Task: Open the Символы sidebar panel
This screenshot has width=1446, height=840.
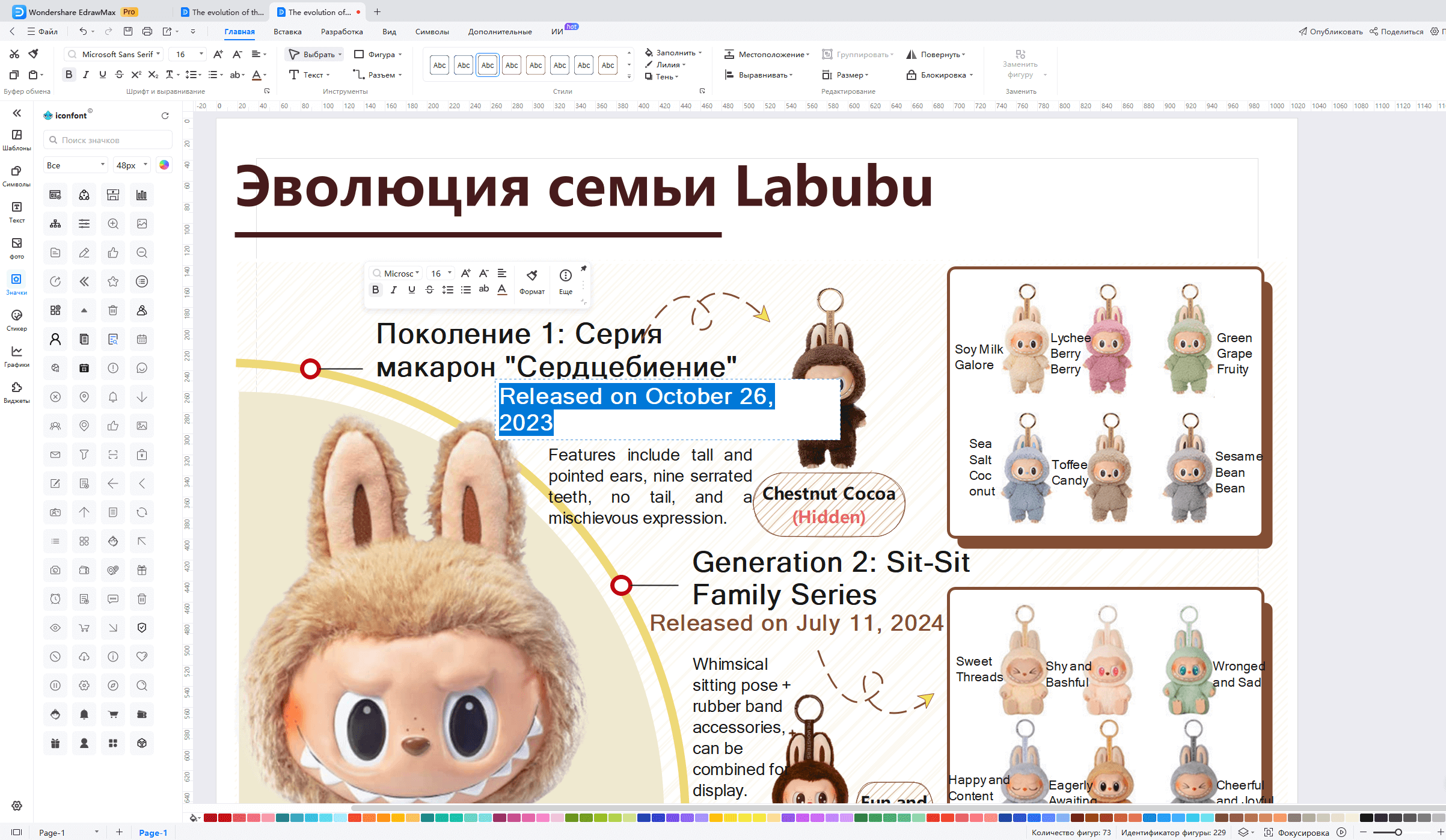Action: [x=17, y=176]
